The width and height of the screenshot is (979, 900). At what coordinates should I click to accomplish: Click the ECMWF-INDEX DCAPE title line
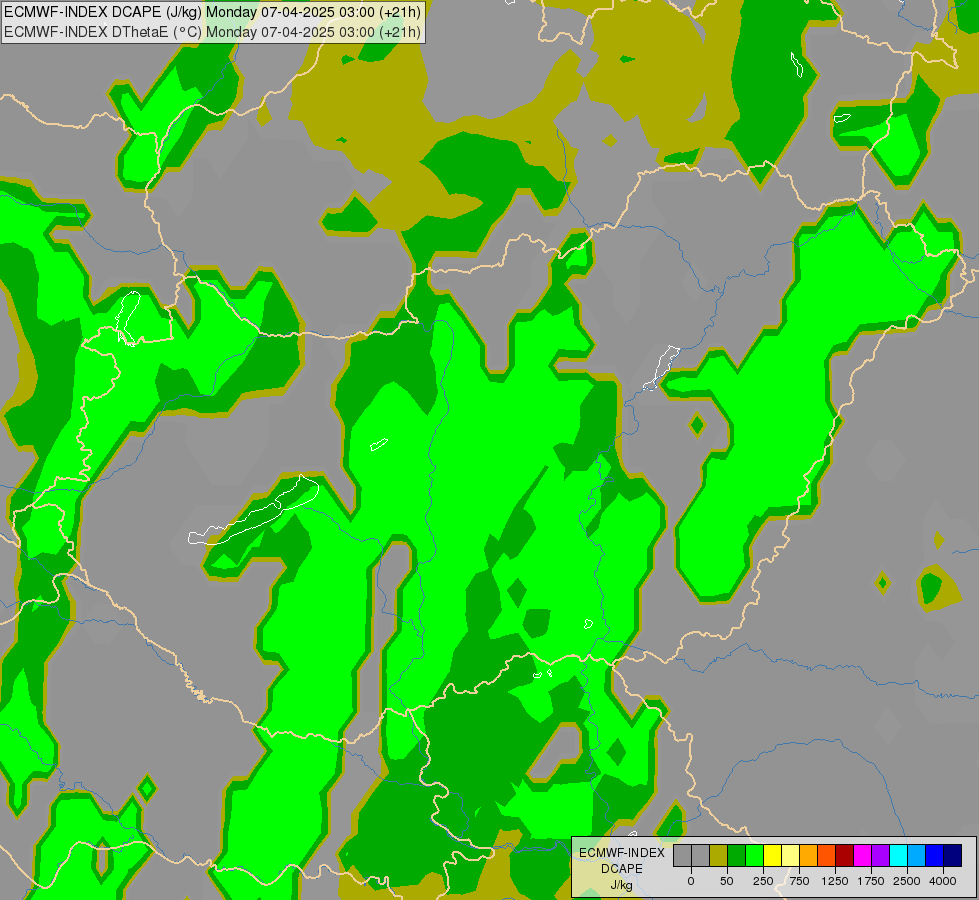point(213,12)
